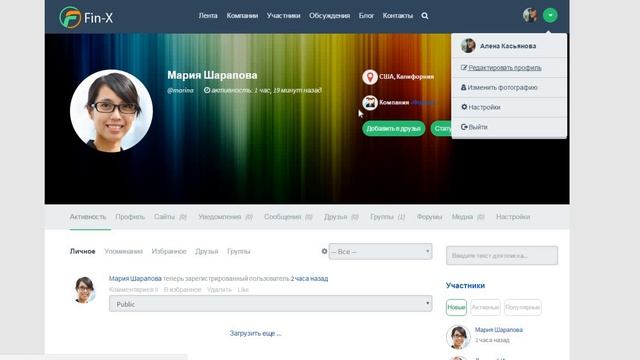Click Like link under post
This screenshot has width=640, height=360.
pyautogui.click(x=243, y=289)
